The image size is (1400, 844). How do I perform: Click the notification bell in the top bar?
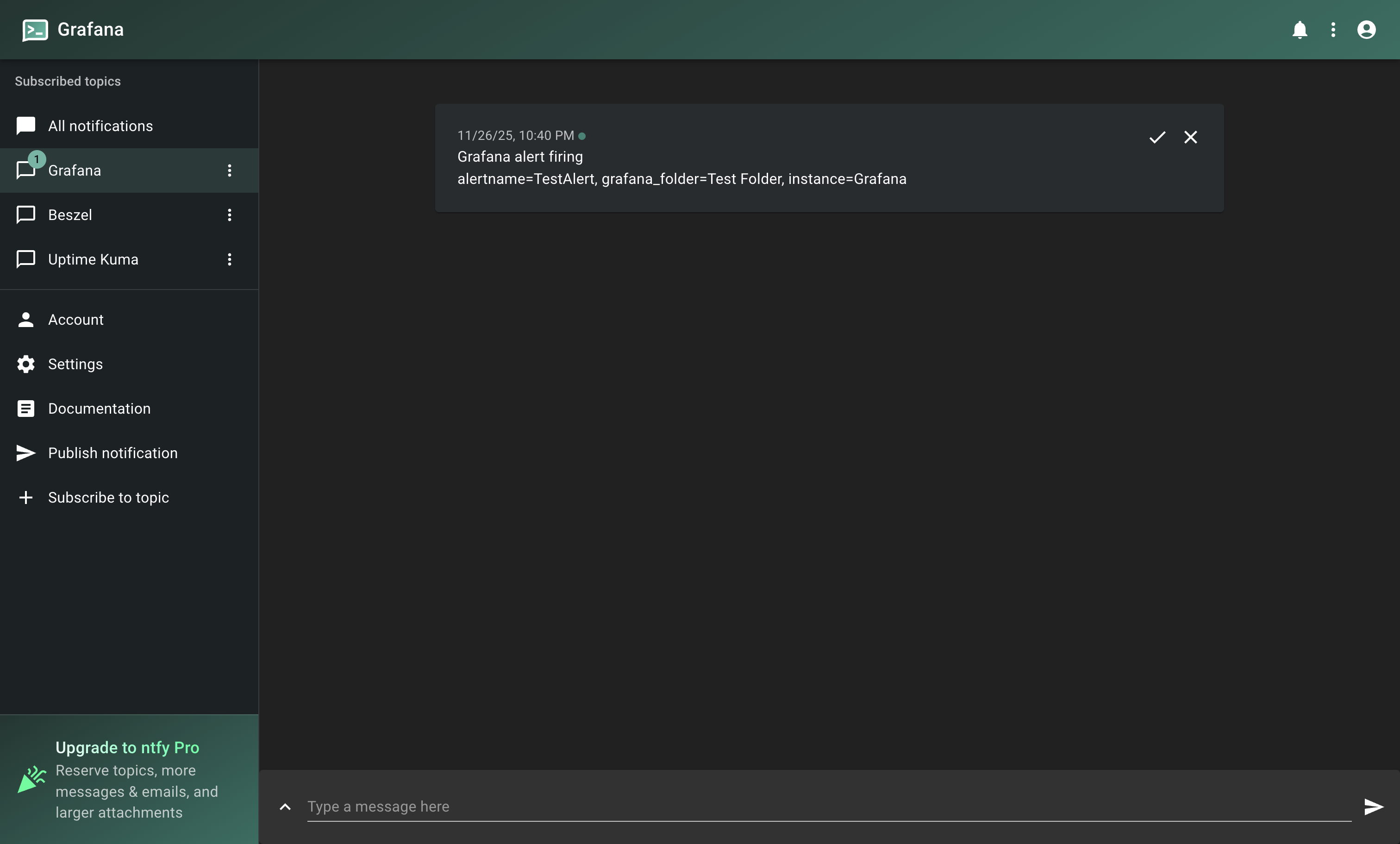click(x=1300, y=30)
